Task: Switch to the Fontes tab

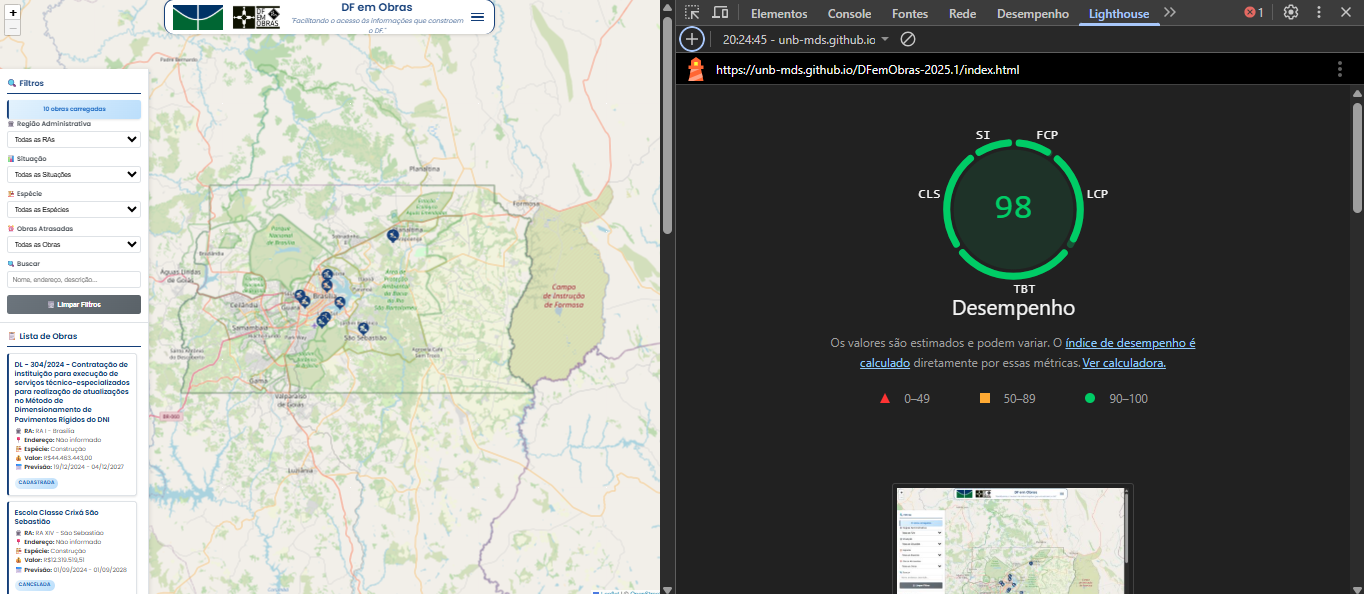Action: 910,14
